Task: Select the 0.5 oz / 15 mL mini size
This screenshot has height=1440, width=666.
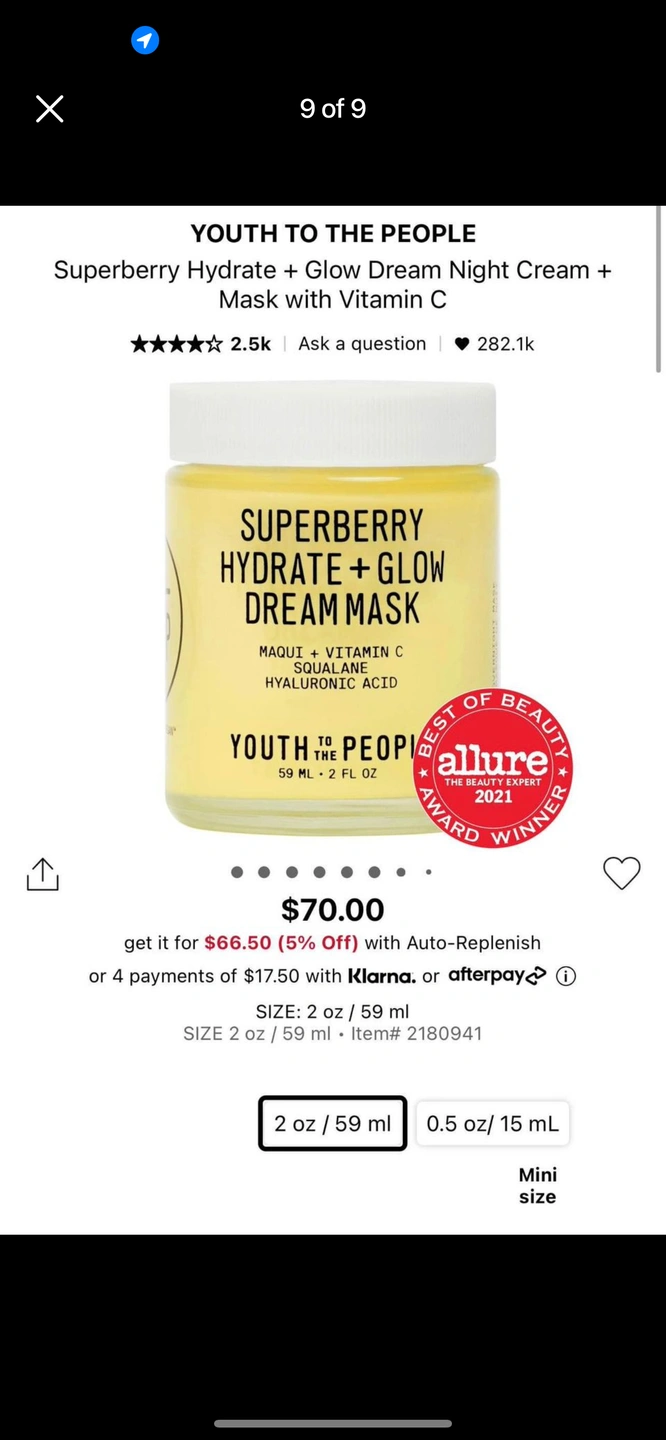Action: tap(493, 1123)
